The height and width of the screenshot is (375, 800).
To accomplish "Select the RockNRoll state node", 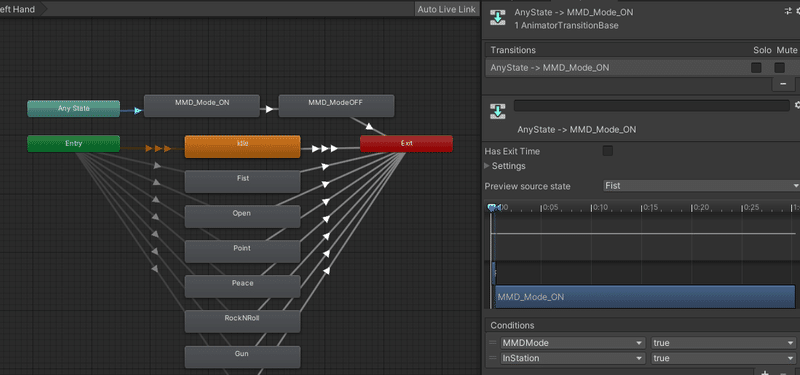I will pyautogui.click(x=242, y=321).
